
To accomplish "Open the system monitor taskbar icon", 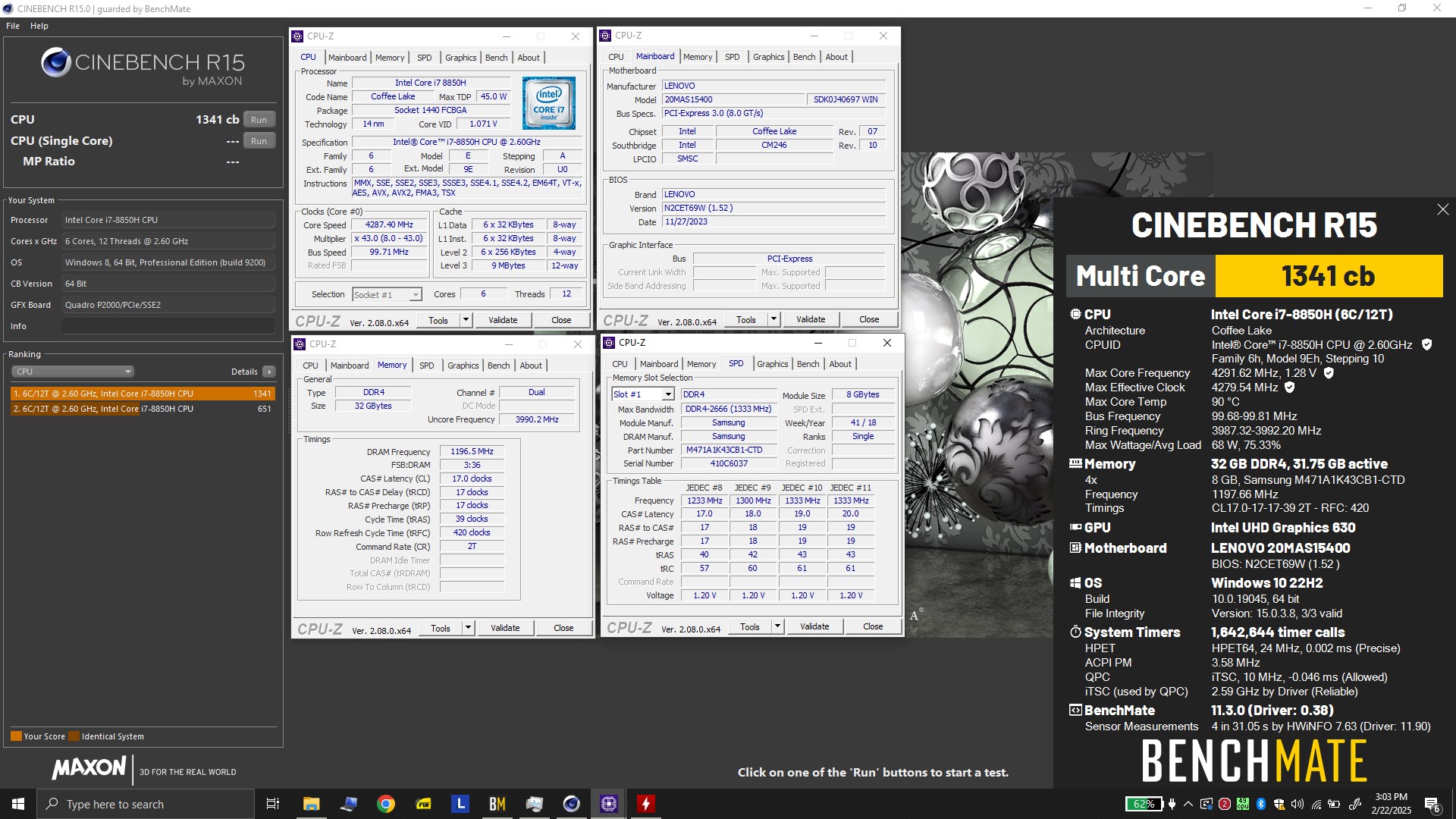I will point(535,804).
